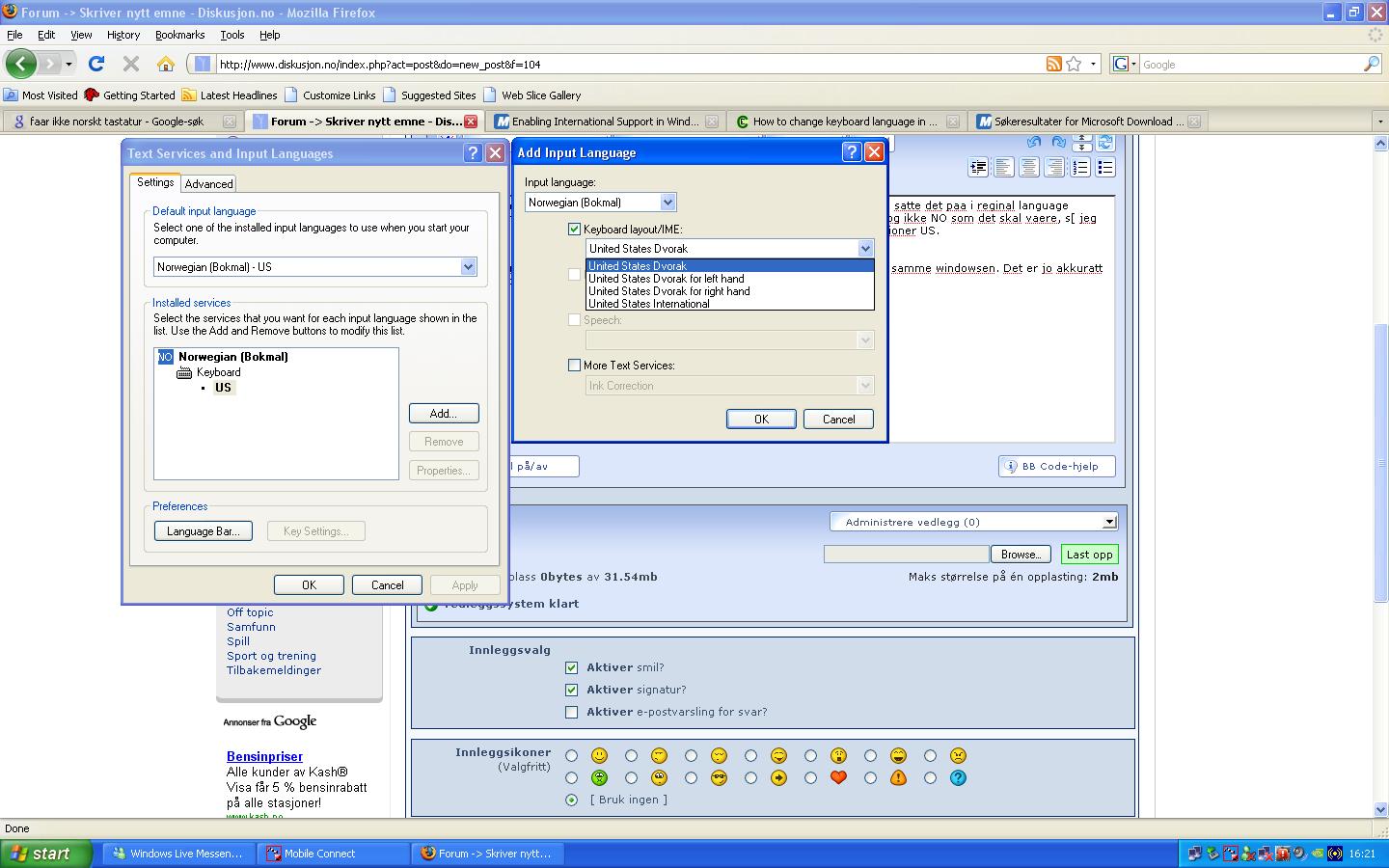Click help question mark in Add Input Language
This screenshot has height=868, width=1389.
click(852, 152)
